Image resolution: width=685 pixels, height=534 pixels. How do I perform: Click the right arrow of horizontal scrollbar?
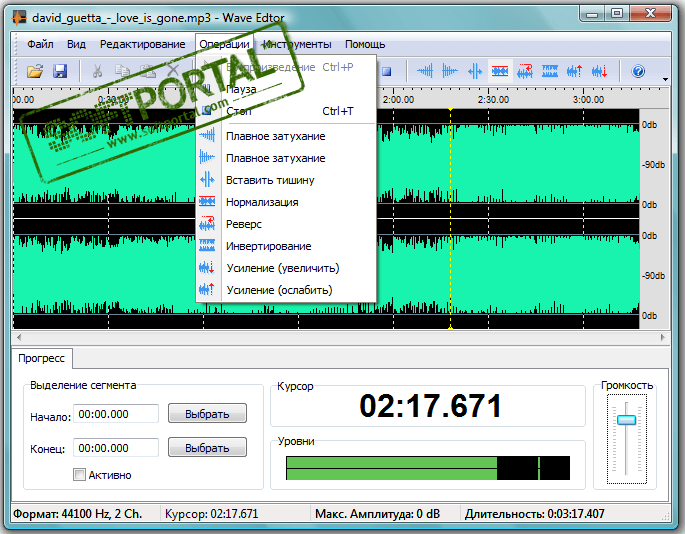tap(663, 337)
